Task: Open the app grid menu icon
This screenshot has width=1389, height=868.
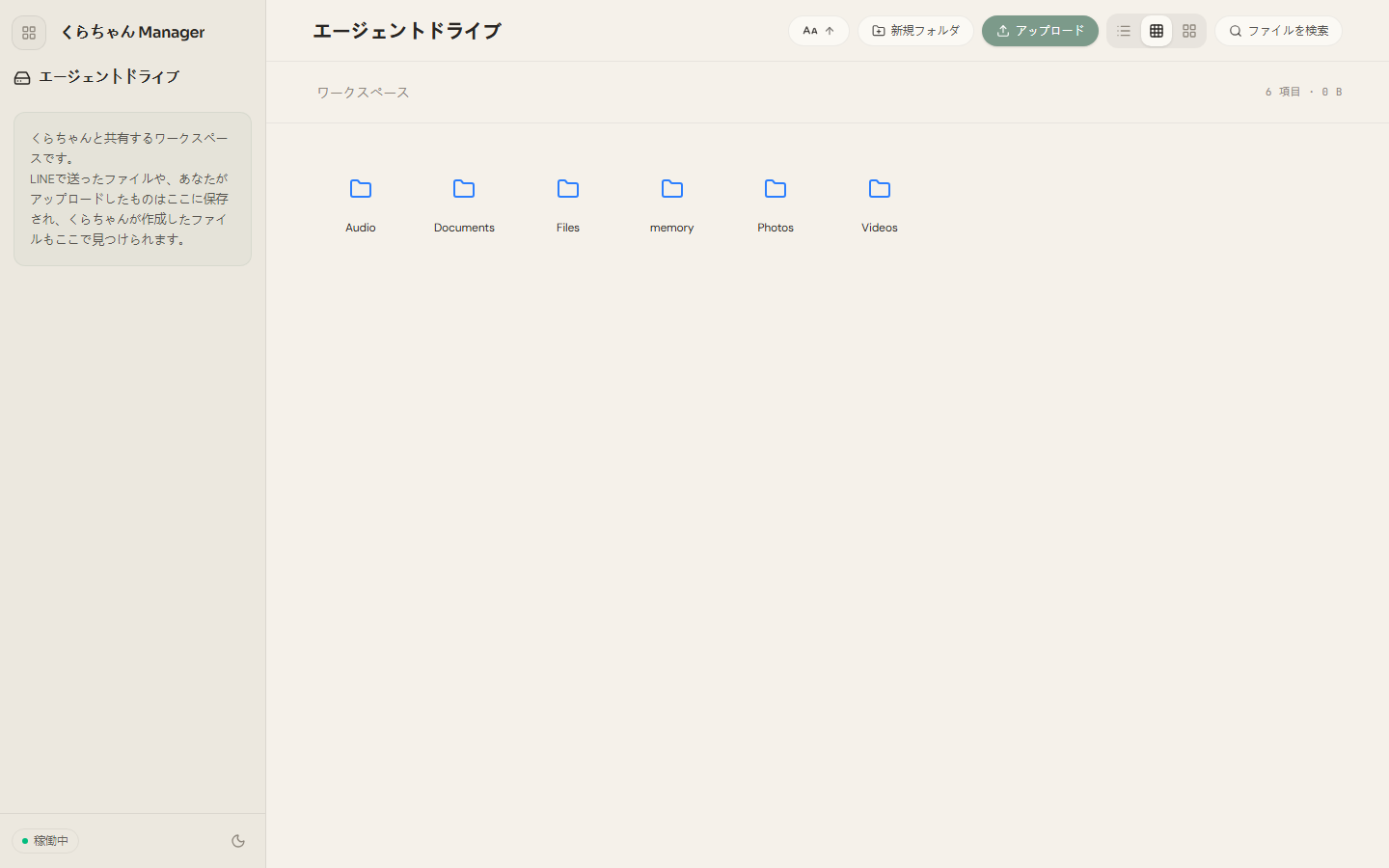Action: click(x=29, y=33)
